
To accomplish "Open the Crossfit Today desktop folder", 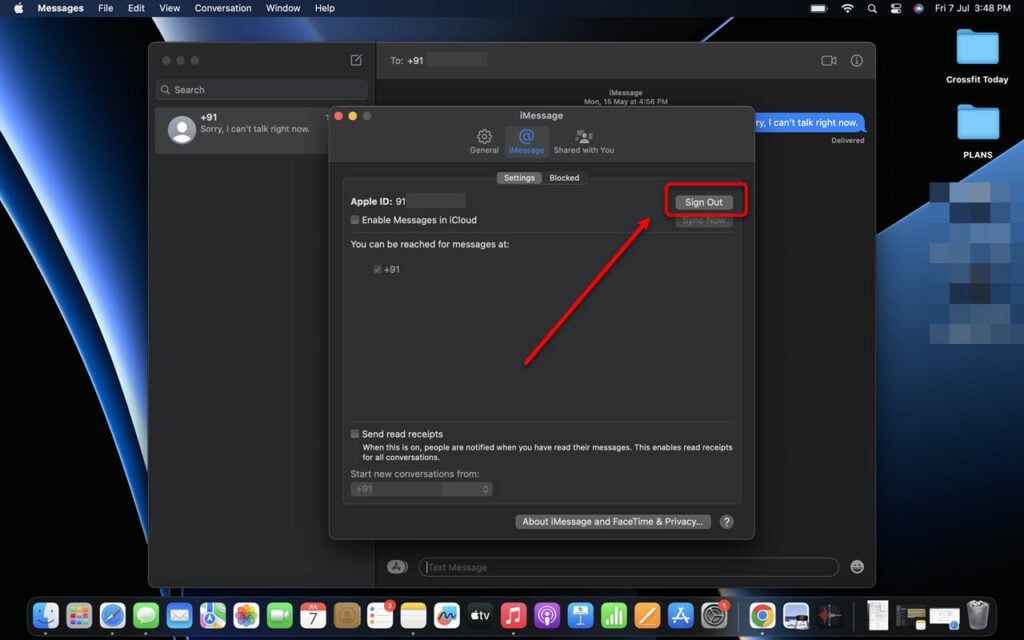I will pos(977,56).
